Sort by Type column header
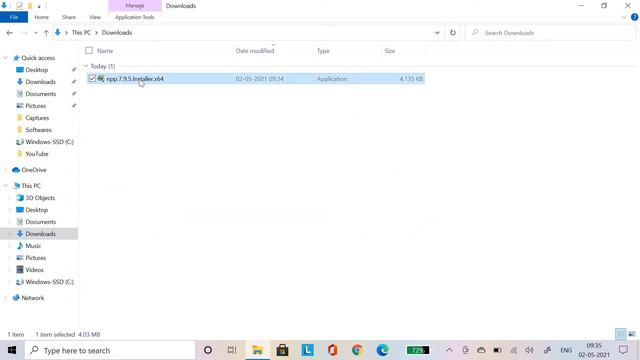Viewport: 640px width, 360px height. tap(323, 51)
